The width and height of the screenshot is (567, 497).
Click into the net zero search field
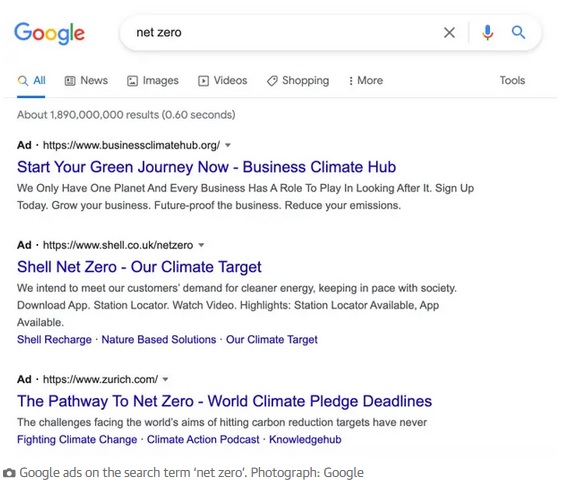point(282,33)
